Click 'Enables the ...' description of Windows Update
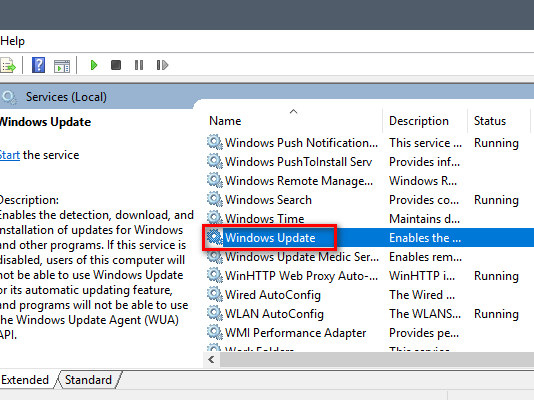Viewport: 534px width, 400px height. (425, 238)
